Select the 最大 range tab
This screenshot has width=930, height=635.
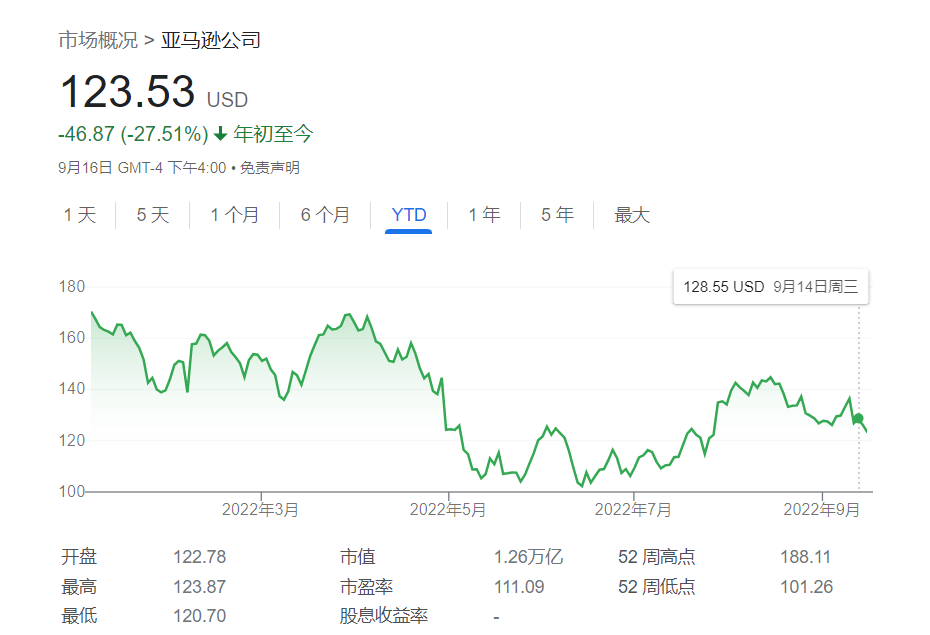[x=632, y=215]
